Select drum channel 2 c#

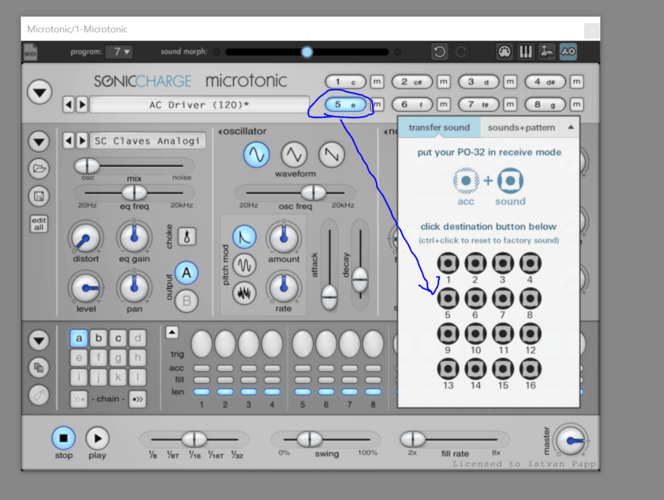pos(412,82)
